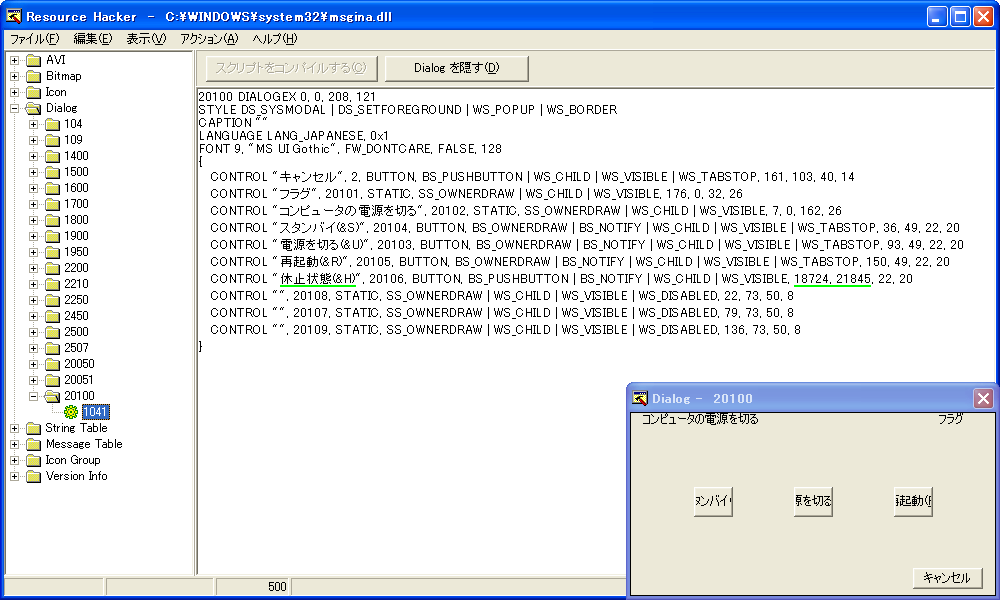Click the スクリプトをコンパイルする(C) button
Viewport: 1000px width, 600px height.
291,68
